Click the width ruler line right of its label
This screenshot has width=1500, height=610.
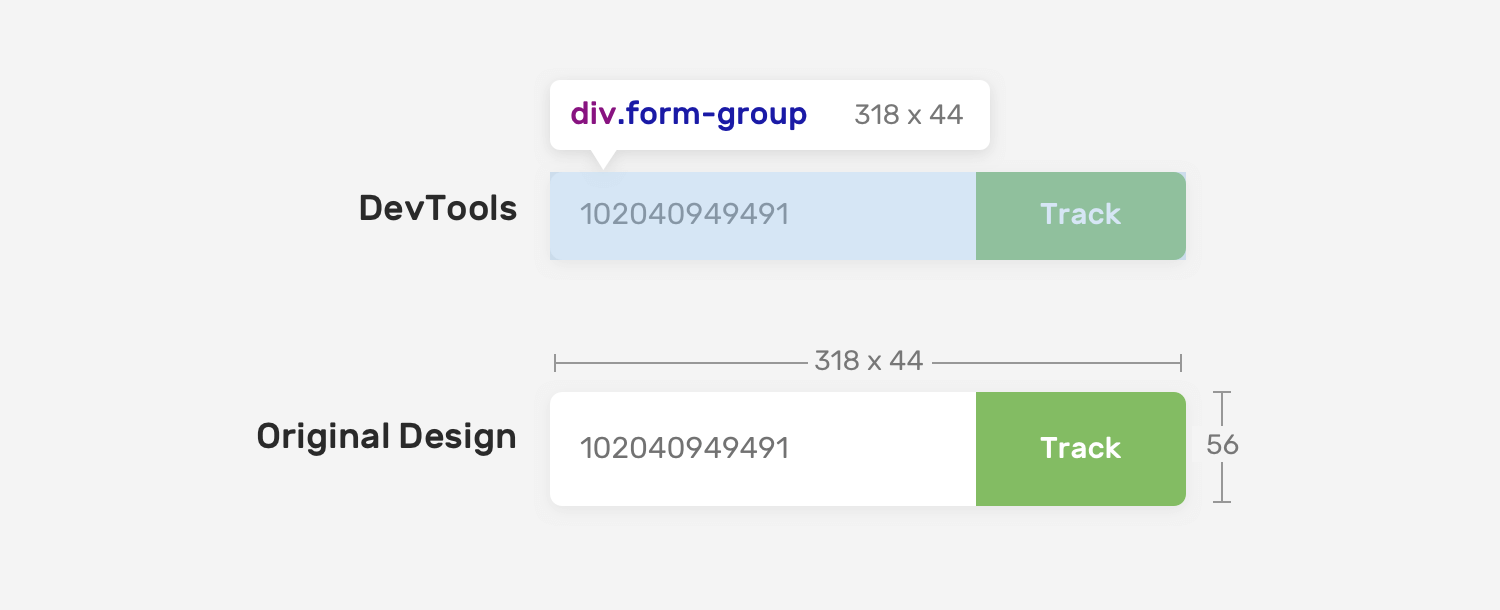[x=1055, y=362]
